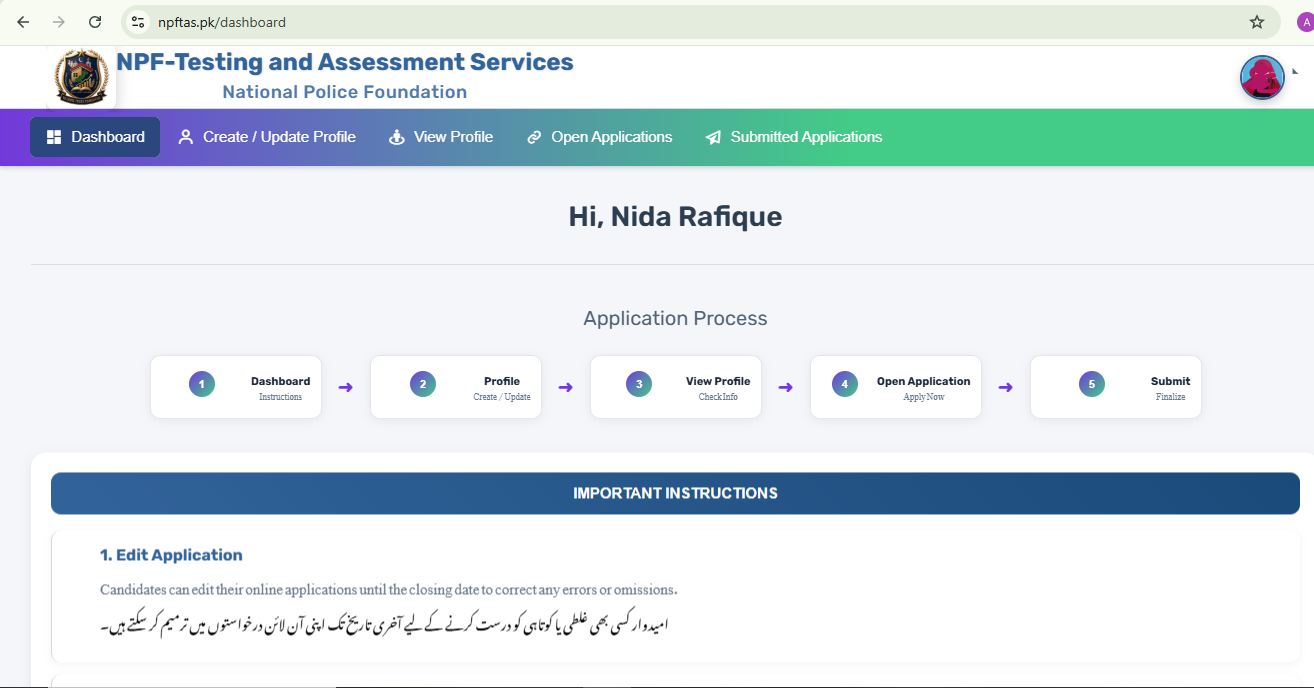The height and width of the screenshot is (688, 1314).
Task: Click the View Profile icon
Action: tap(397, 137)
